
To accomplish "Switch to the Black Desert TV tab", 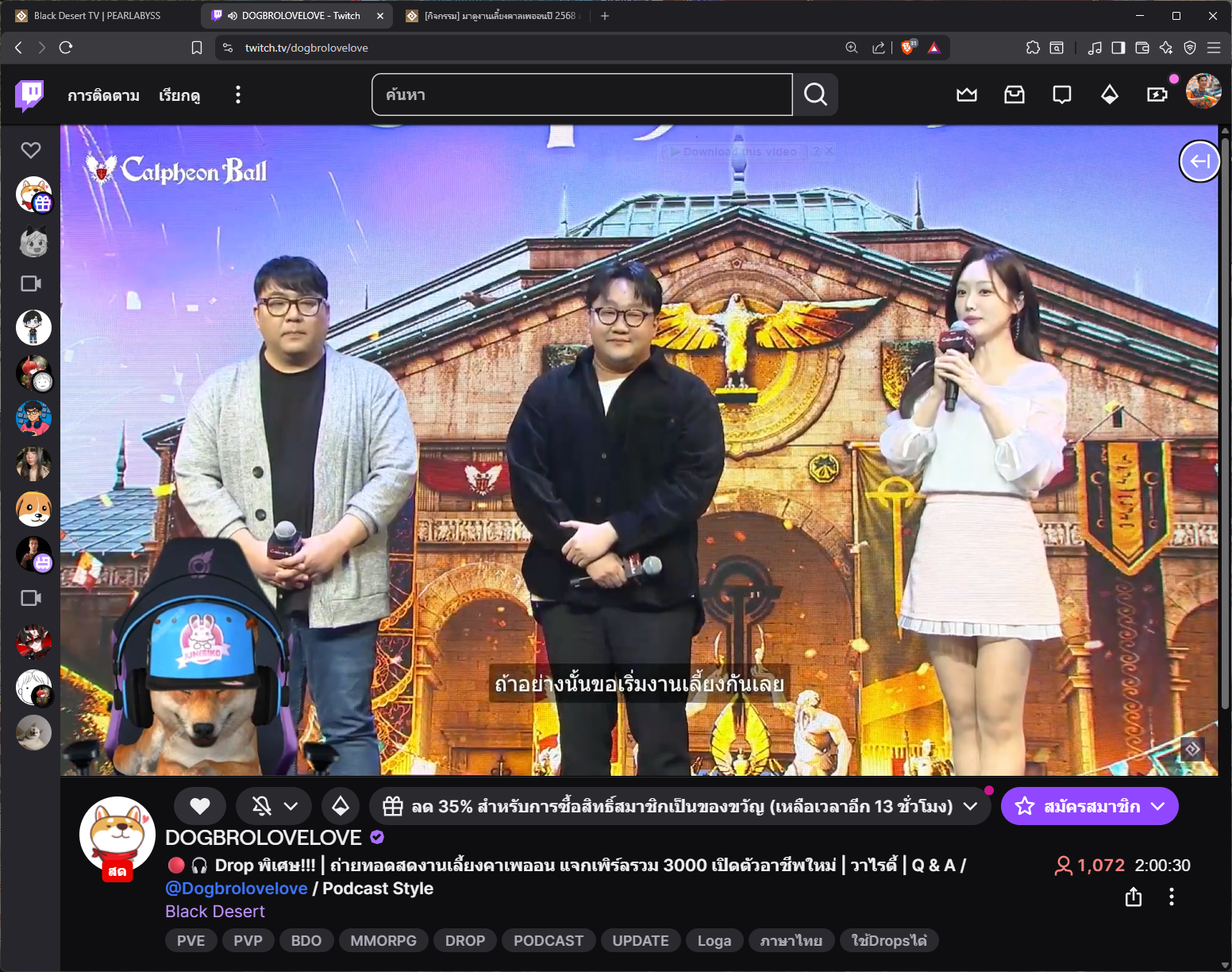I will click(x=97, y=16).
